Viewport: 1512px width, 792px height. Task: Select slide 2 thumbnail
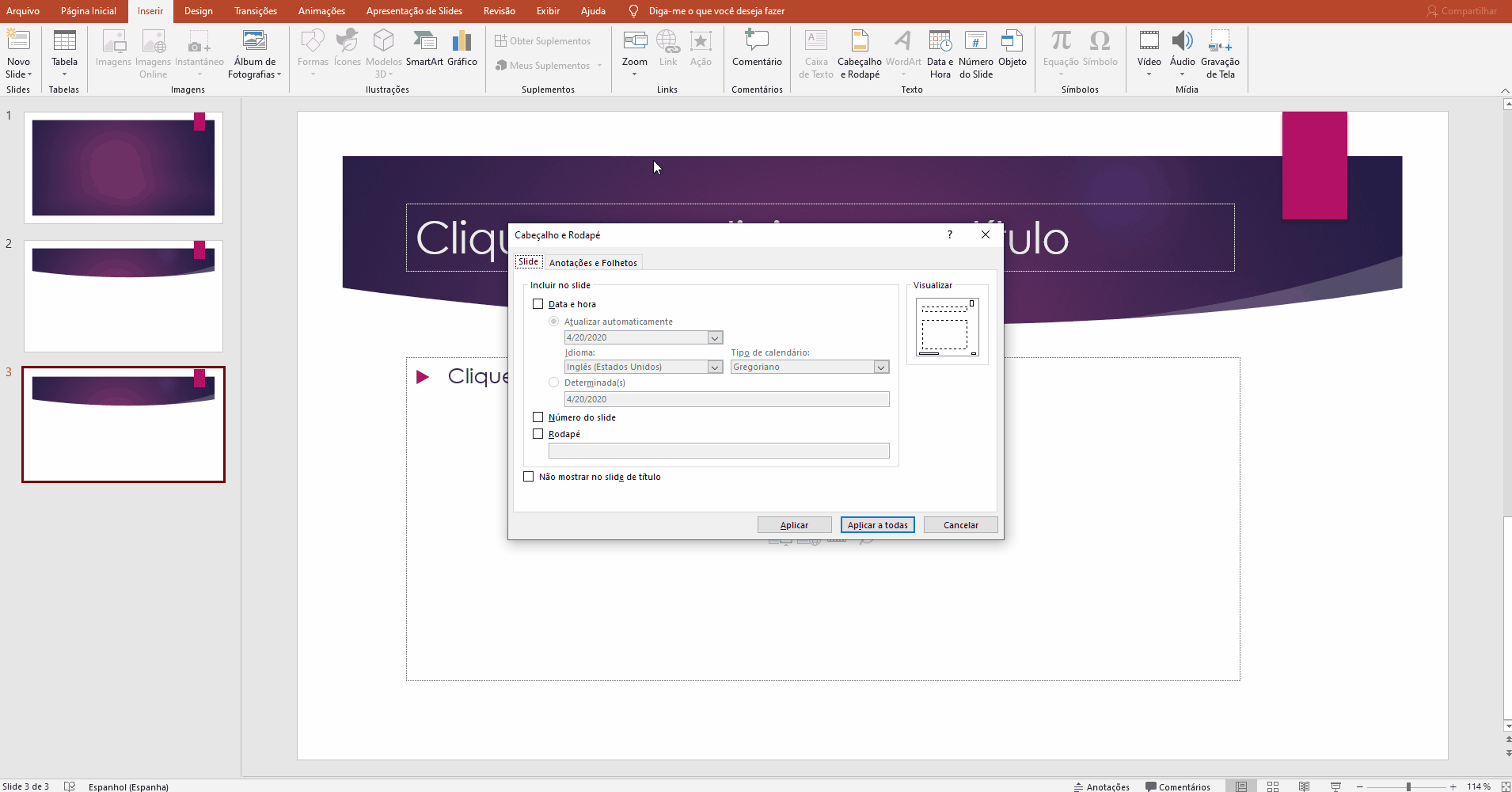(123, 296)
